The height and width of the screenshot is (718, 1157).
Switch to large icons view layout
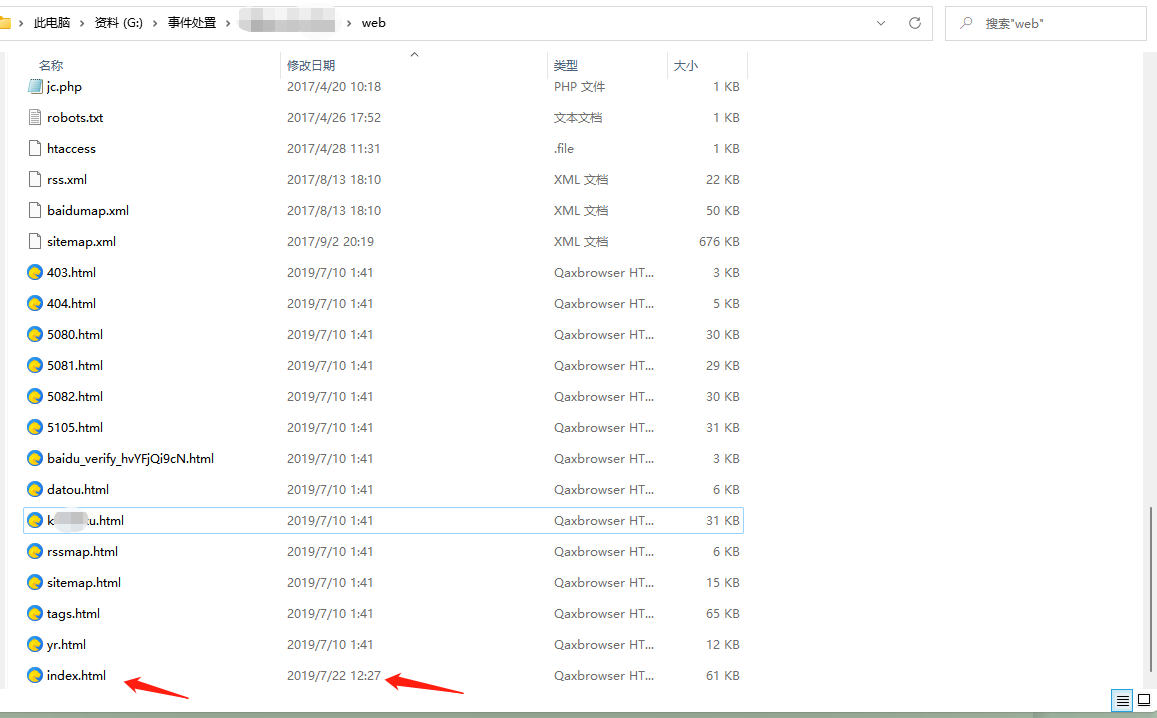click(1144, 700)
